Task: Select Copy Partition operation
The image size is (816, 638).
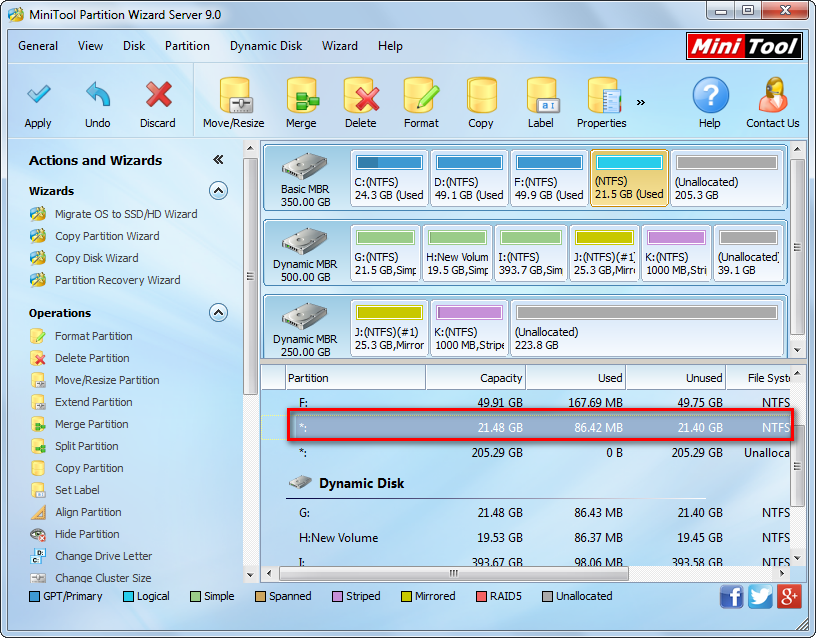Action: point(89,468)
